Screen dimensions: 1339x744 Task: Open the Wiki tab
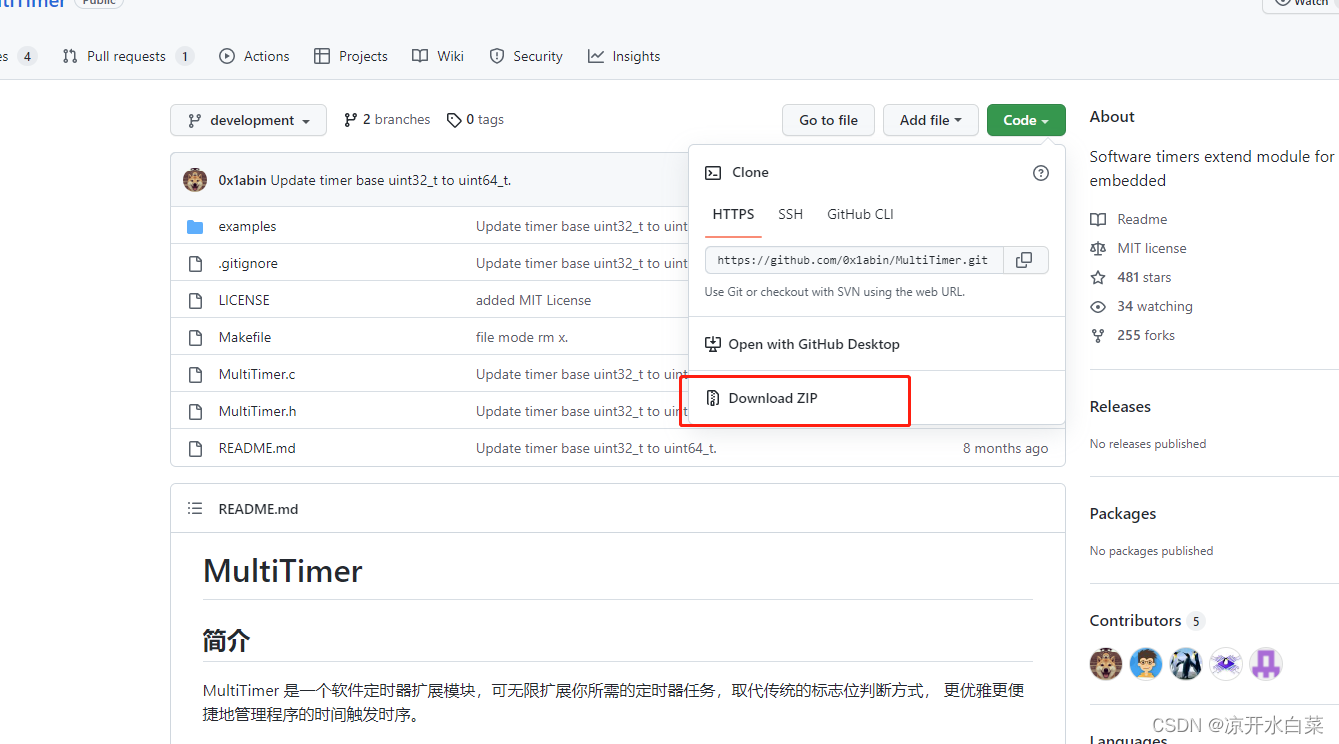438,56
